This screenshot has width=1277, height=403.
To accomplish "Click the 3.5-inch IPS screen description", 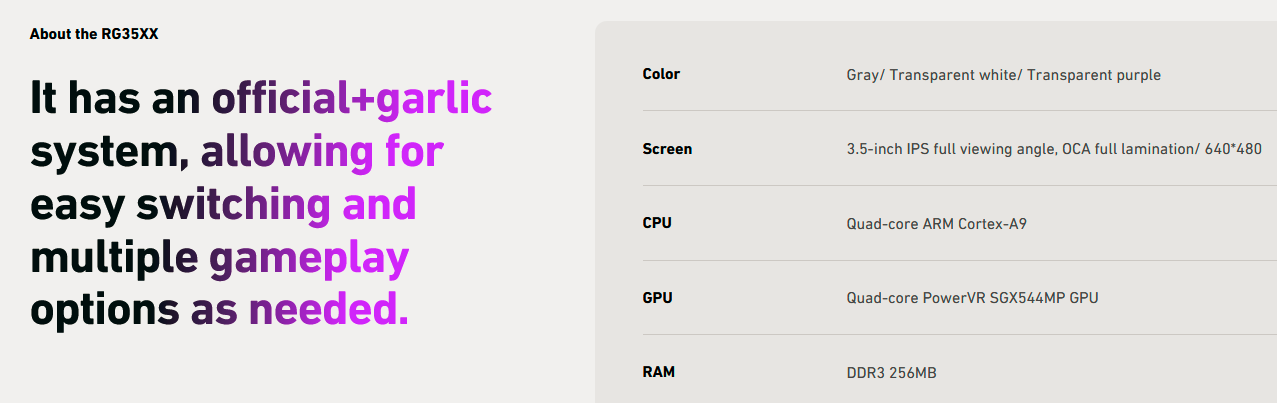I will point(1054,149).
